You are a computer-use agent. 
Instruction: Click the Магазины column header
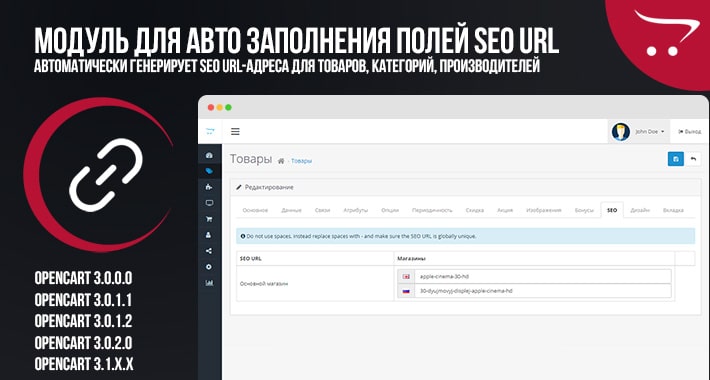(411, 259)
